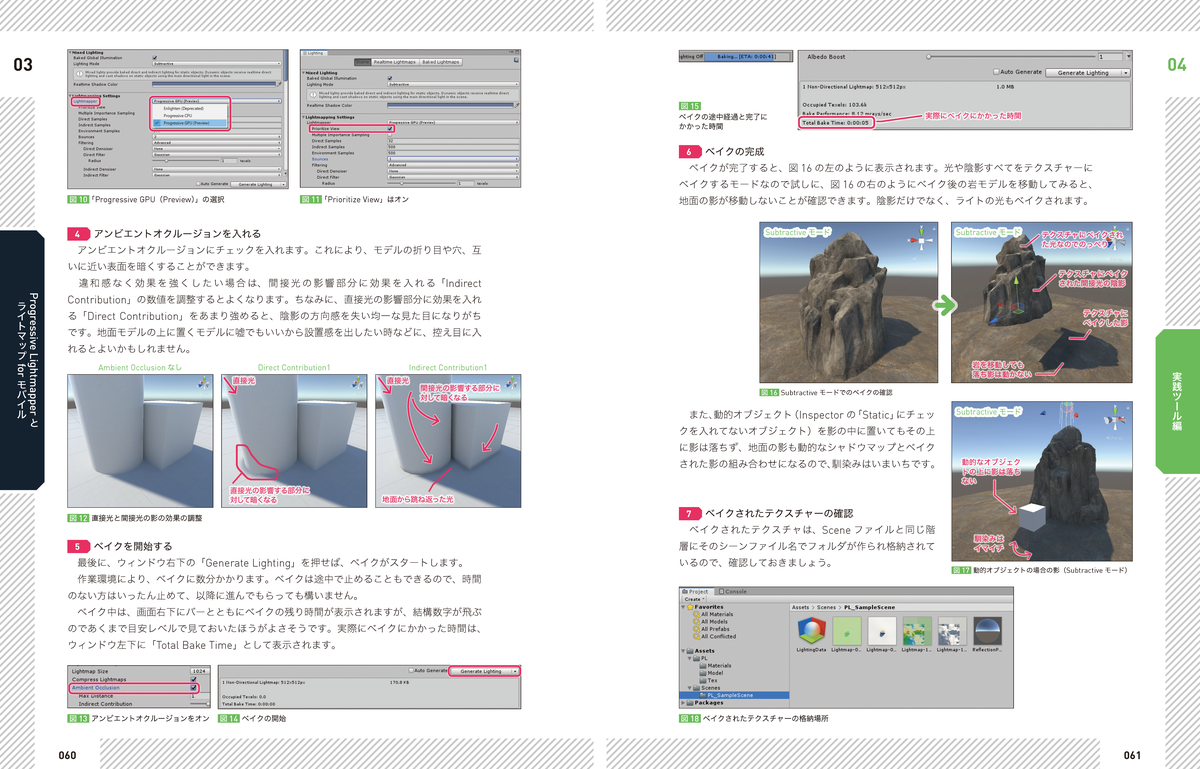Click the Realtime Shadow Color swatch in figure 11

tap(450, 105)
